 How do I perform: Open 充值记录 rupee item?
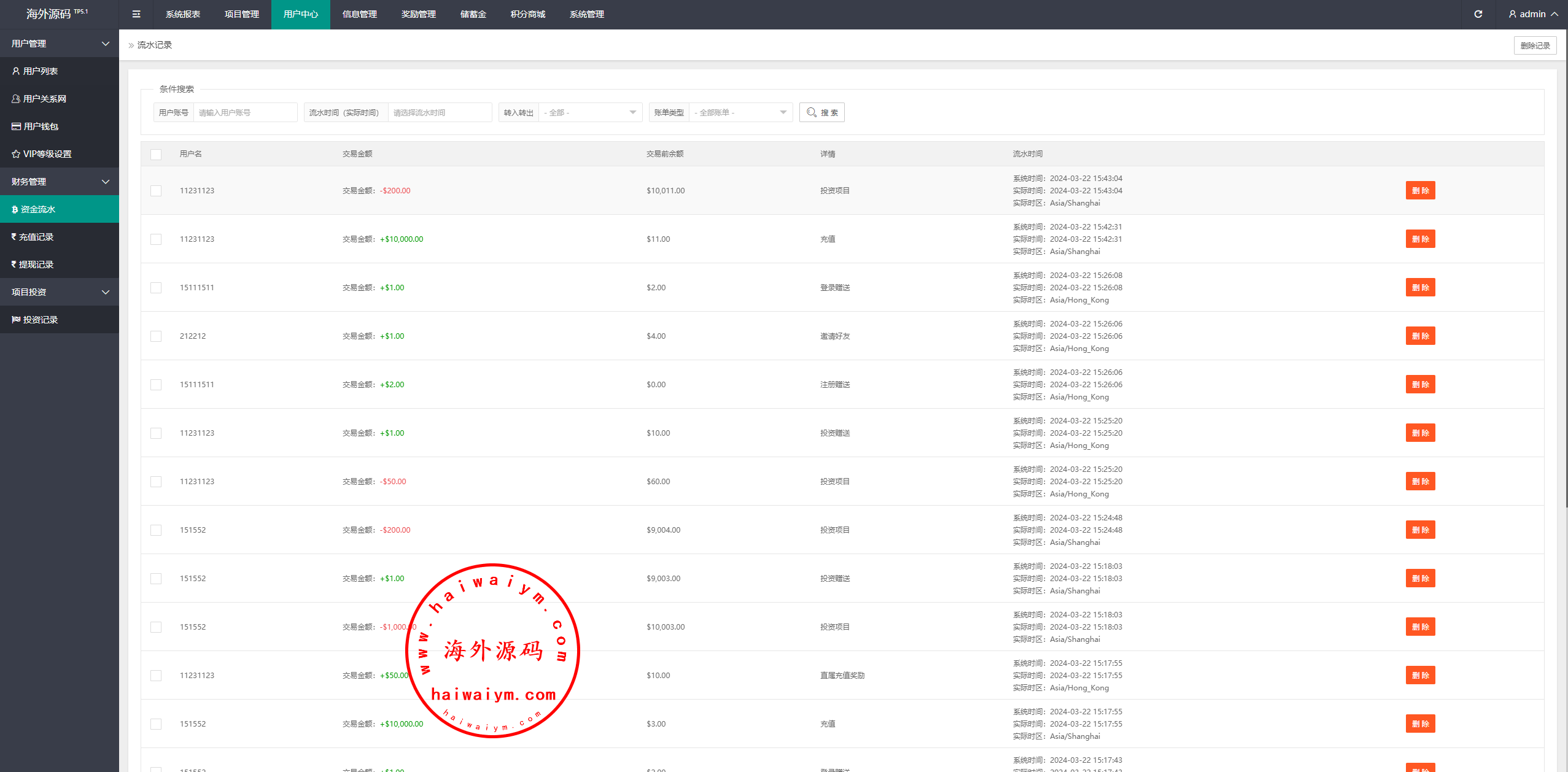[33, 237]
